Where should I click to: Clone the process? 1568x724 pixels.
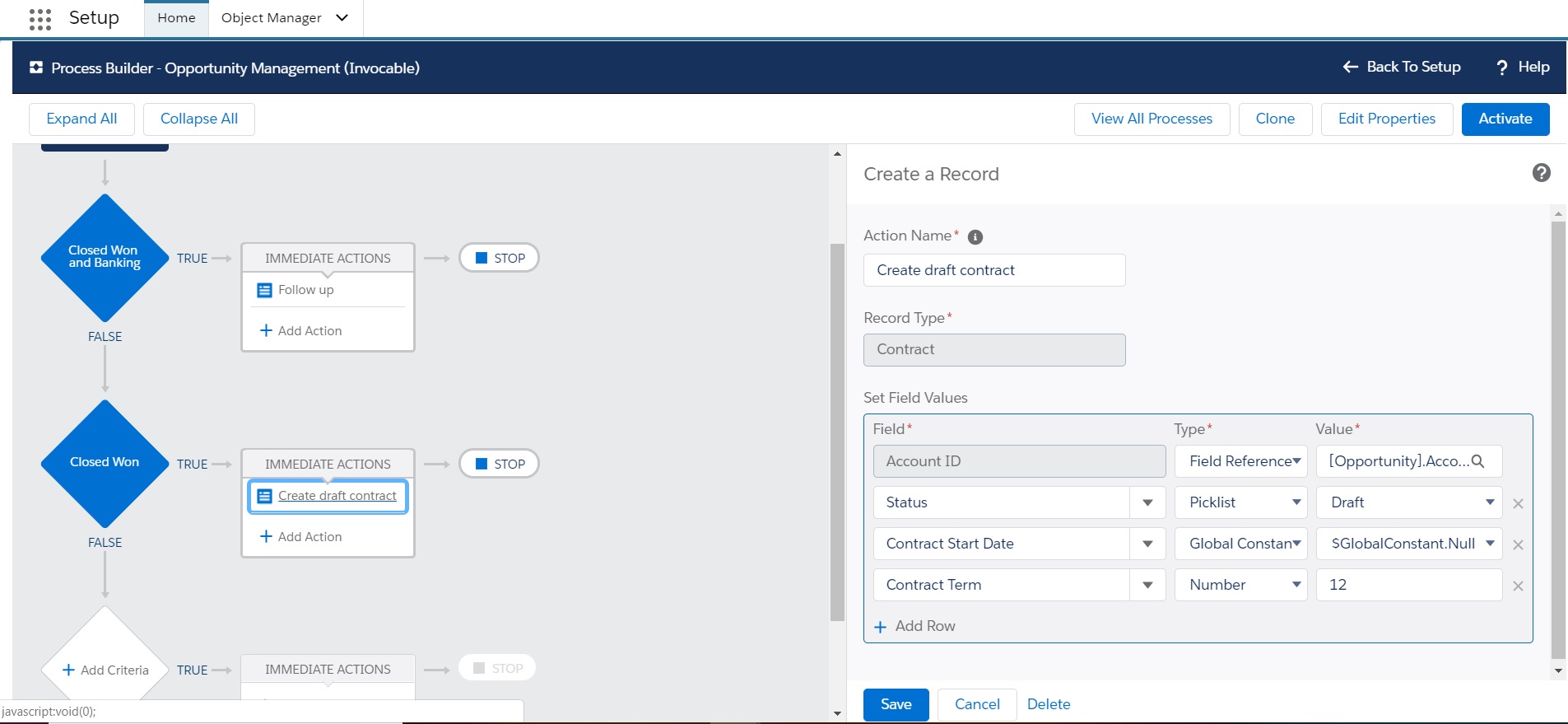point(1275,119)
